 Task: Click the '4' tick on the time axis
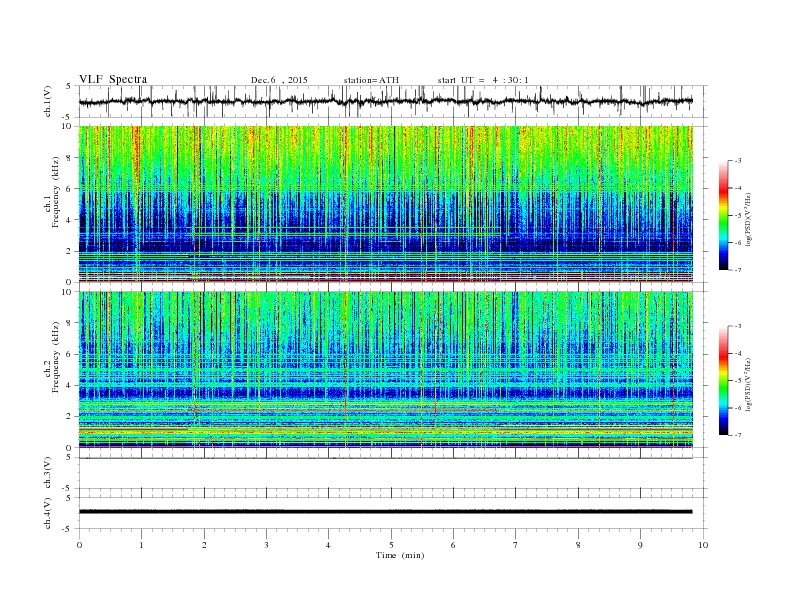coord(329,545)
